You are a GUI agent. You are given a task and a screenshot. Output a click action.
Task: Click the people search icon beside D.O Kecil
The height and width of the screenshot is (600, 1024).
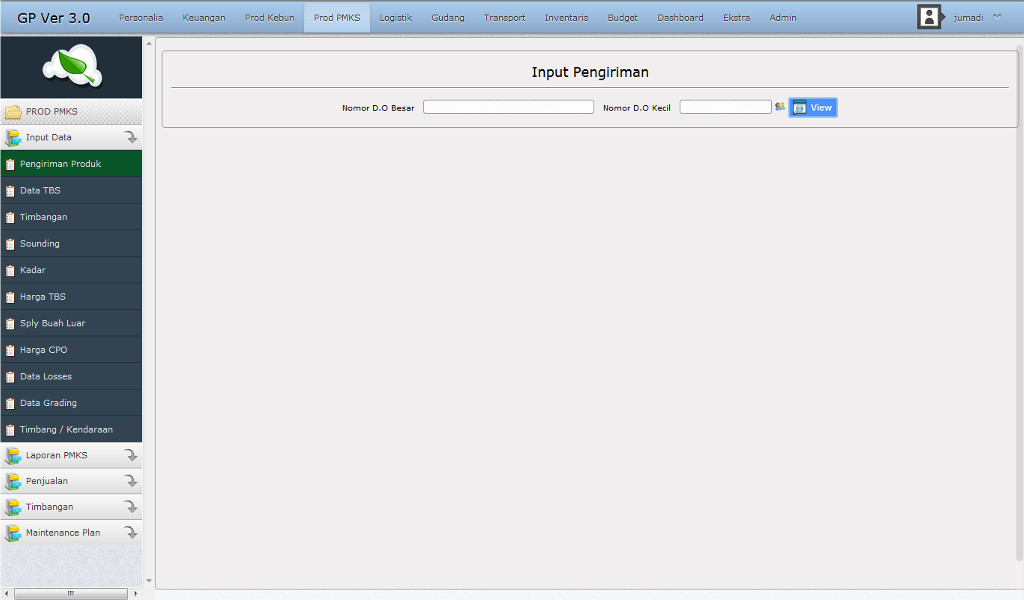[780, 106]
